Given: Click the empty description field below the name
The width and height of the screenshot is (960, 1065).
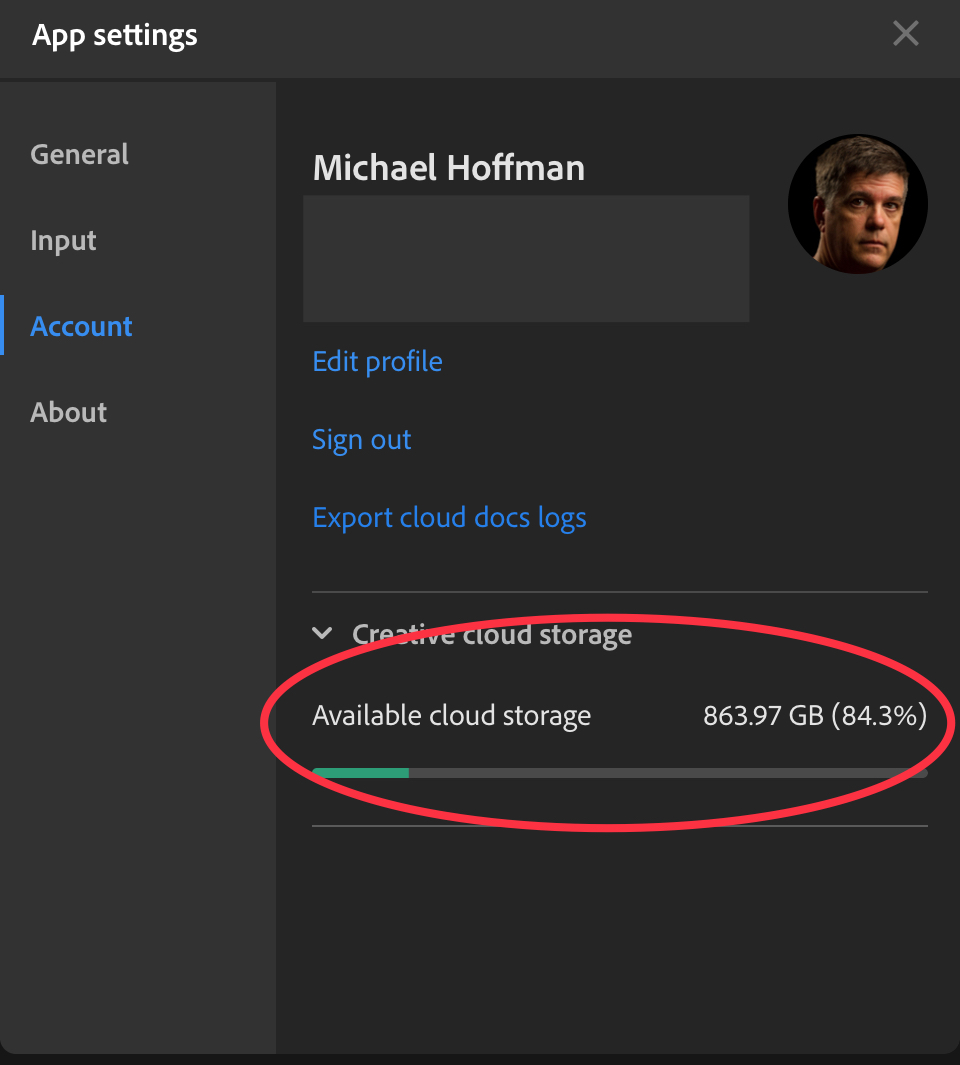Looking at the screenshot, I should click(x=526, y=258).
